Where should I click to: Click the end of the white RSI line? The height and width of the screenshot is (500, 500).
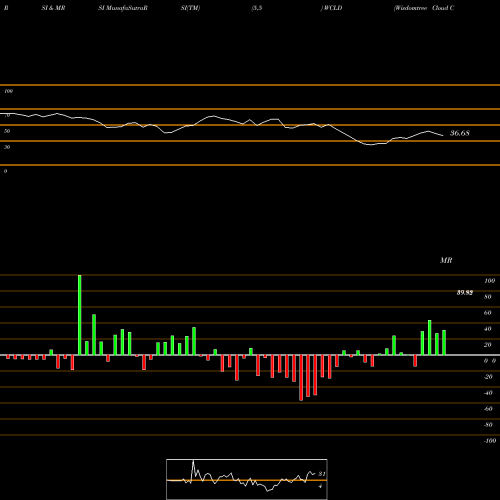(x=443, y=135)
